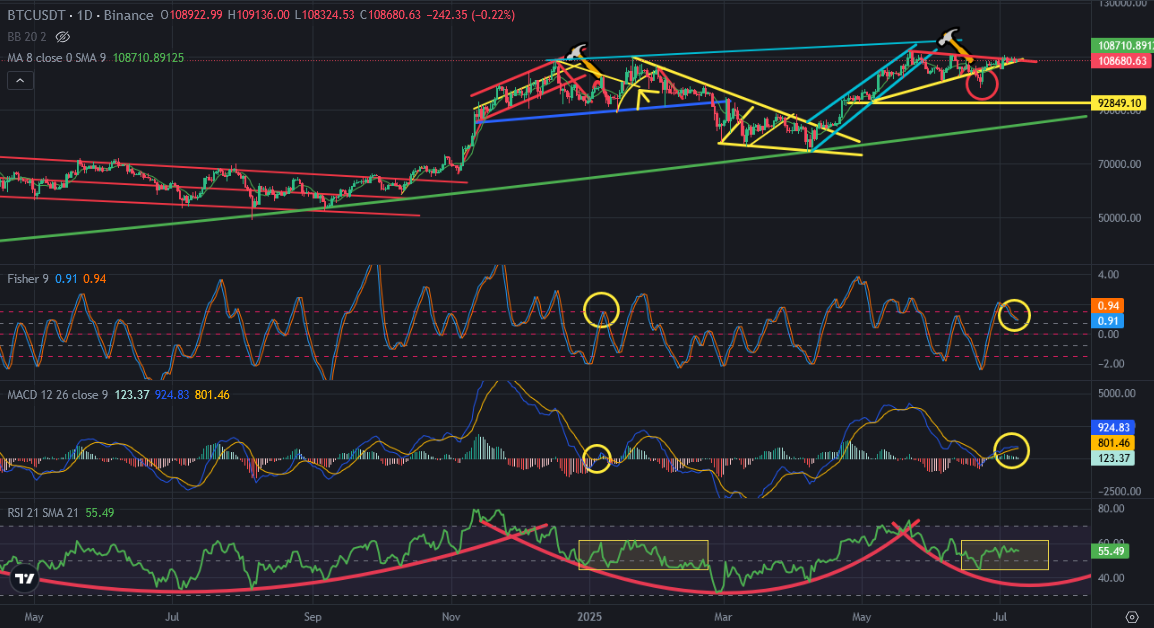Viewport: 1154px width, 628px height.
Task: Click the Jul label near time axis end
Action: 1001,617
